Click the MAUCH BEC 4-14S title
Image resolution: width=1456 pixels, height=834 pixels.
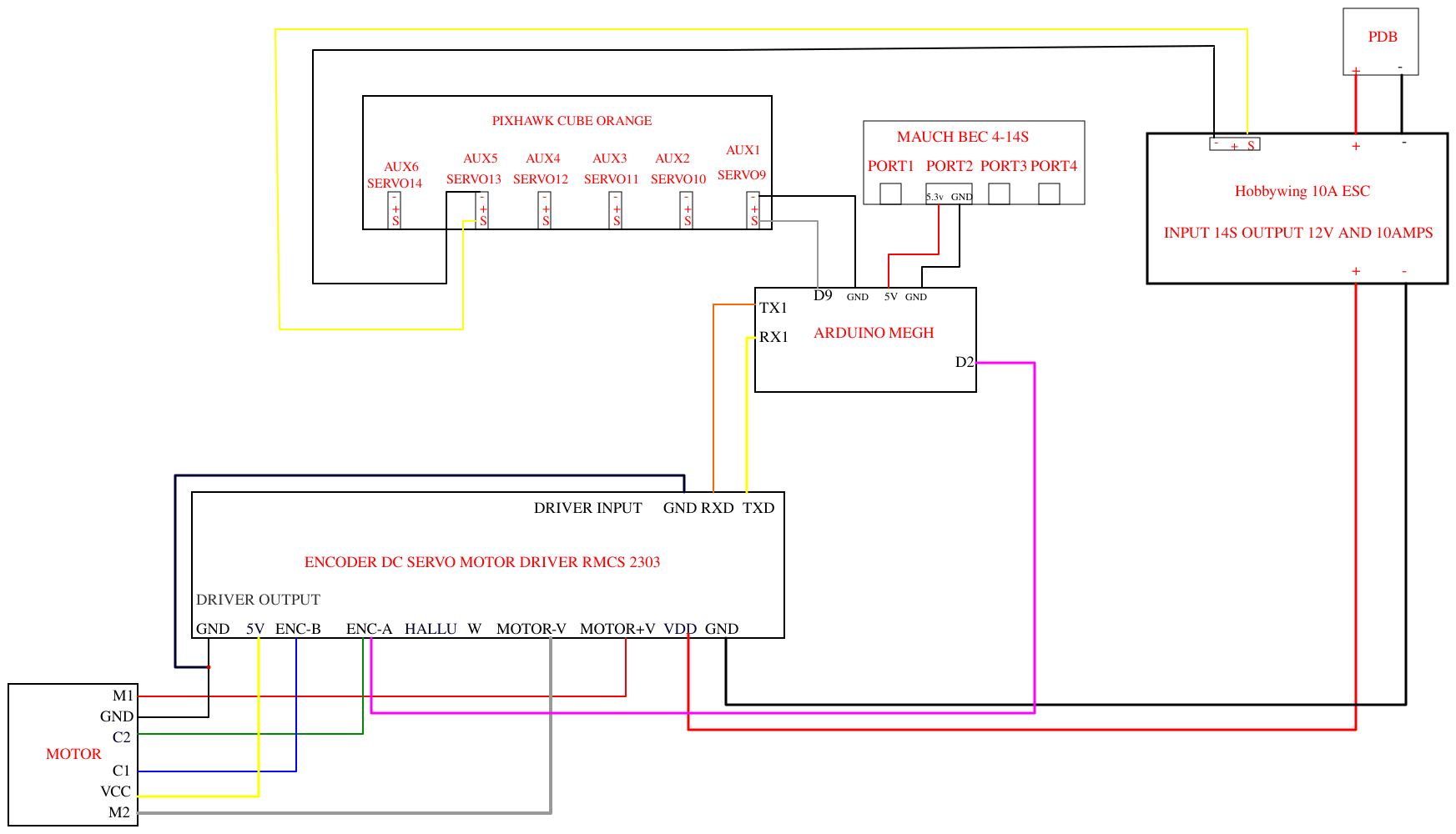tap(963, 137)
